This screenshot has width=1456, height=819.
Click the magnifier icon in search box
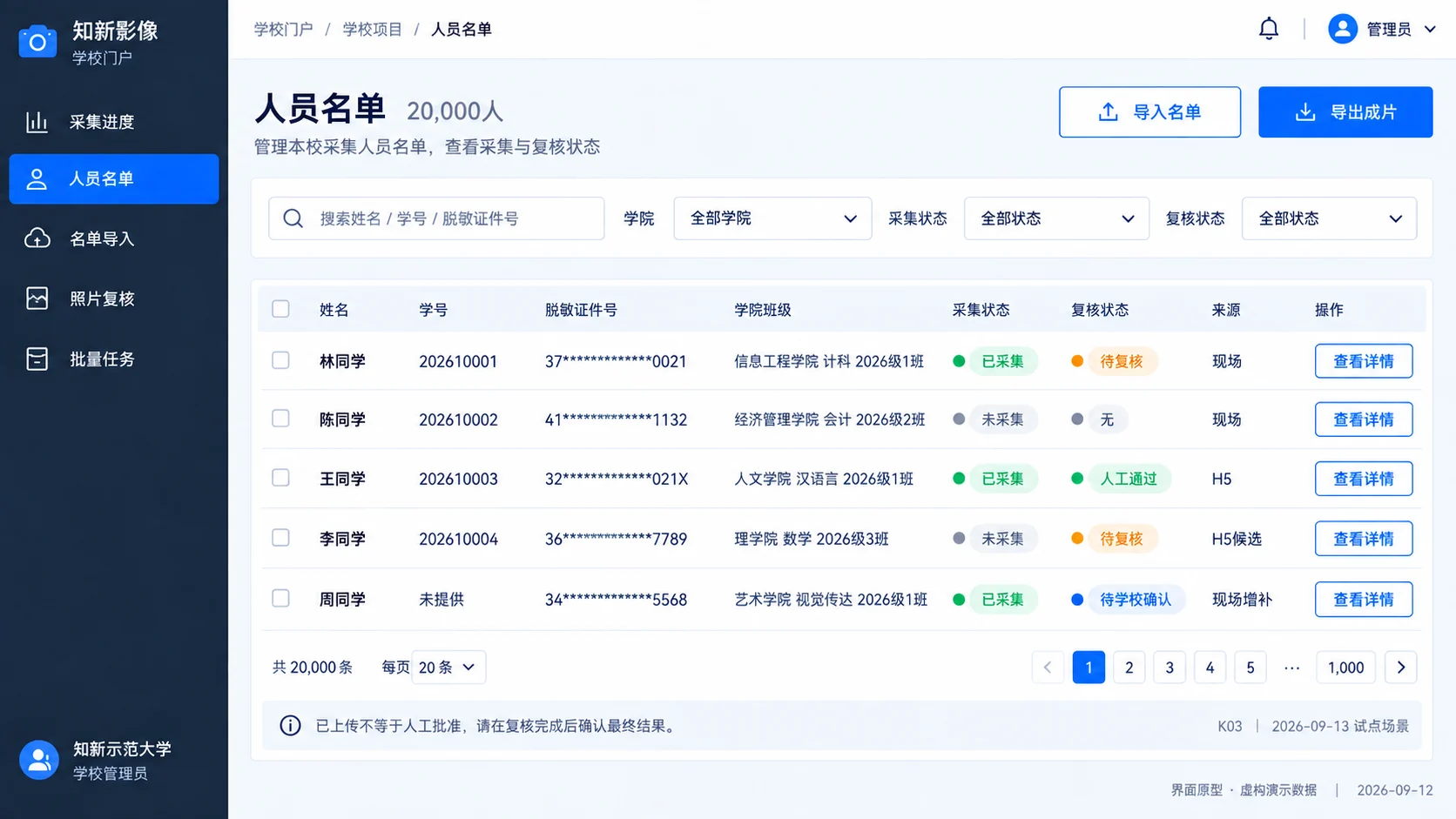(293, 218)
